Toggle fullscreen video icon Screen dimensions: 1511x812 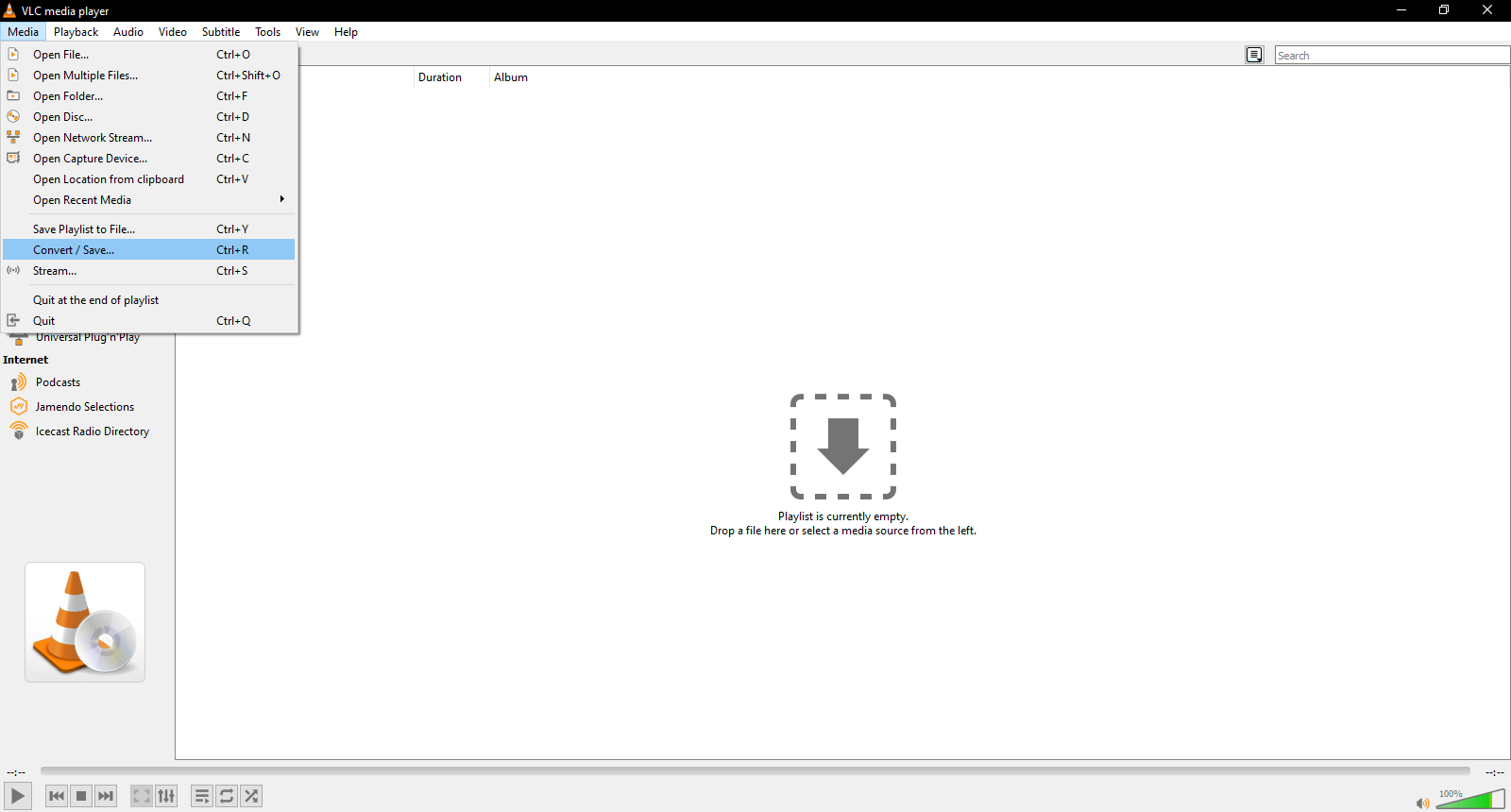coord(142,796)
